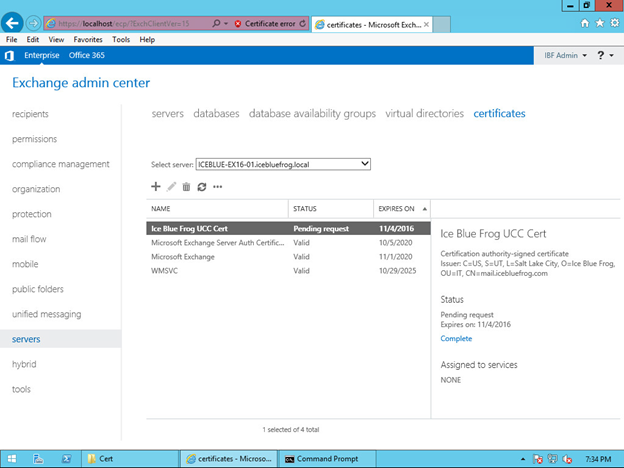This screenshot has width=624, height=468.
Task: Add a new certificate with the plus icon
Action: tap(156, 186)
